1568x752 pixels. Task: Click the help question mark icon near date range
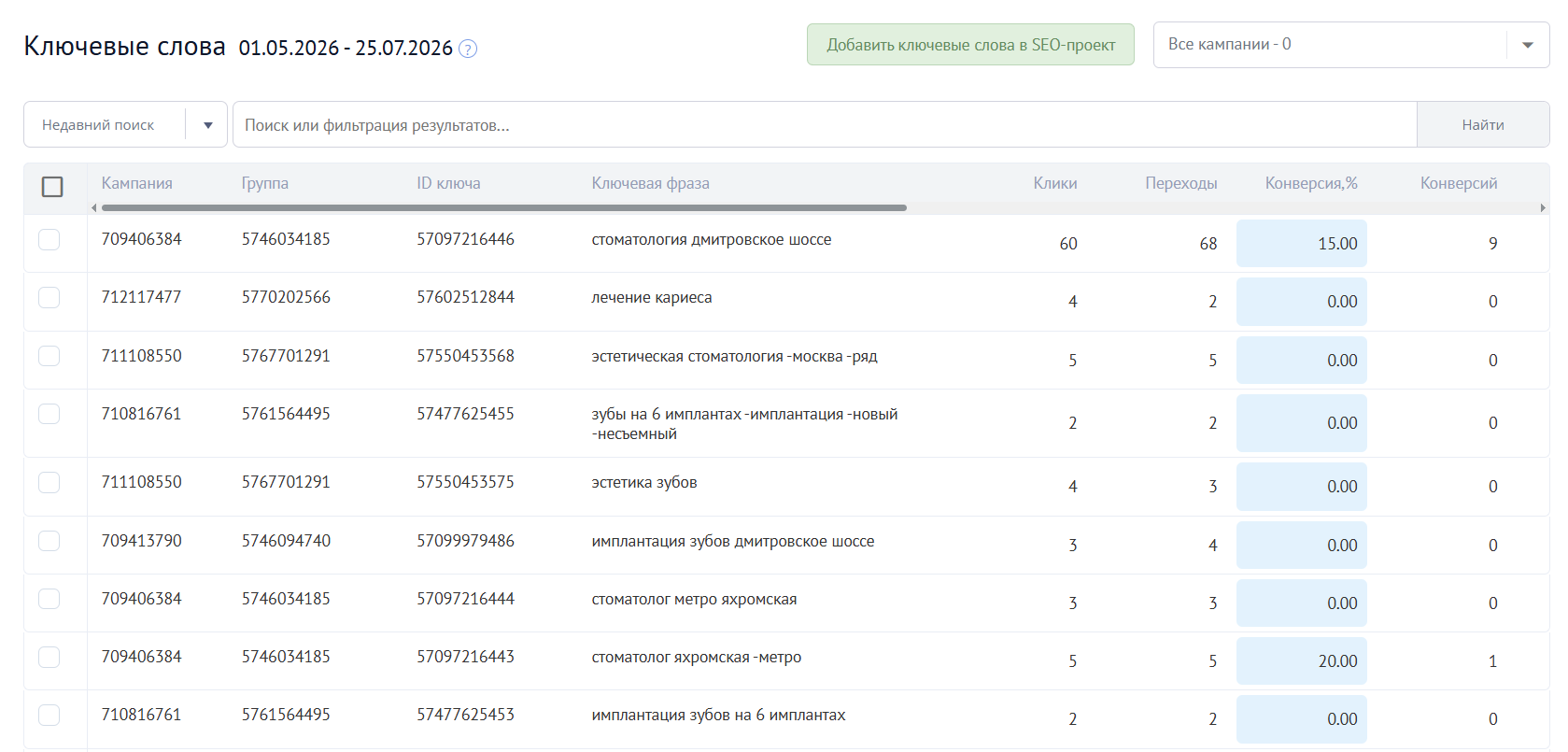tap(468, 49)
